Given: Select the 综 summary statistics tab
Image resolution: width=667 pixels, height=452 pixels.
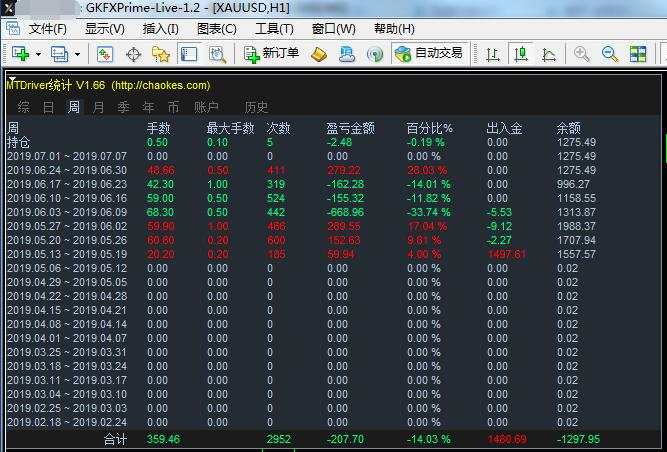Looking at the screenshot, I should tap(24, 107).
